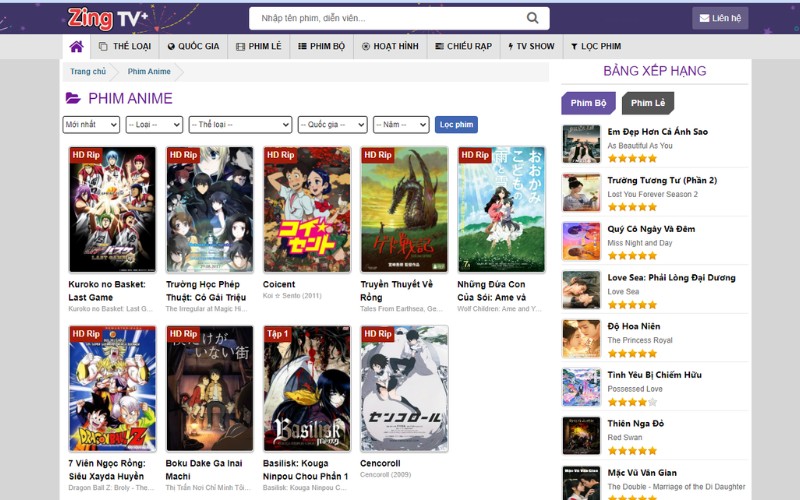Open Tình Yêu Bị Chiếm Hữu thumbnail
This screenshot has width=800, height=500.
point(582,388)
